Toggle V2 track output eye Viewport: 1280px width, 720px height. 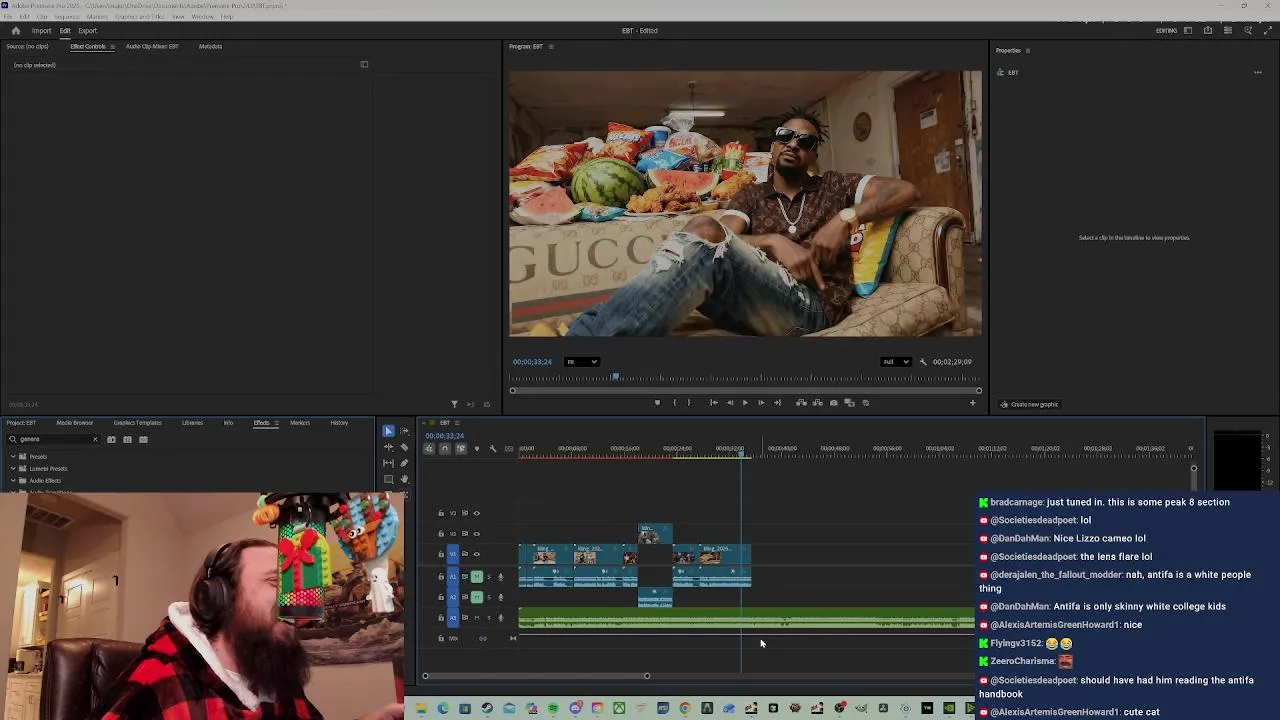(476, 533)
